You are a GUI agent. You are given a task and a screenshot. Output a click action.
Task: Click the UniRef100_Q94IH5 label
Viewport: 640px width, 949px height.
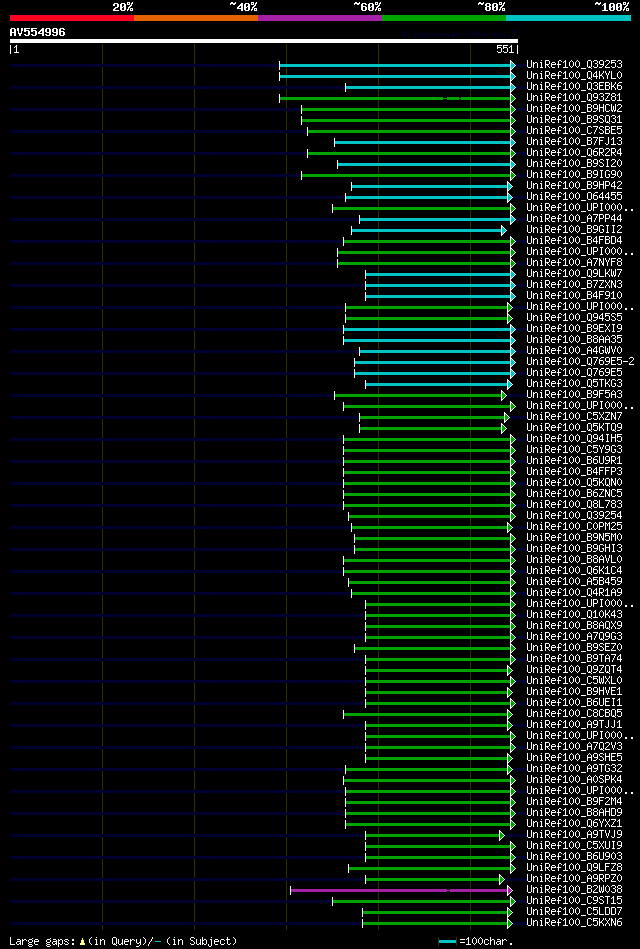tap(575, 439)
